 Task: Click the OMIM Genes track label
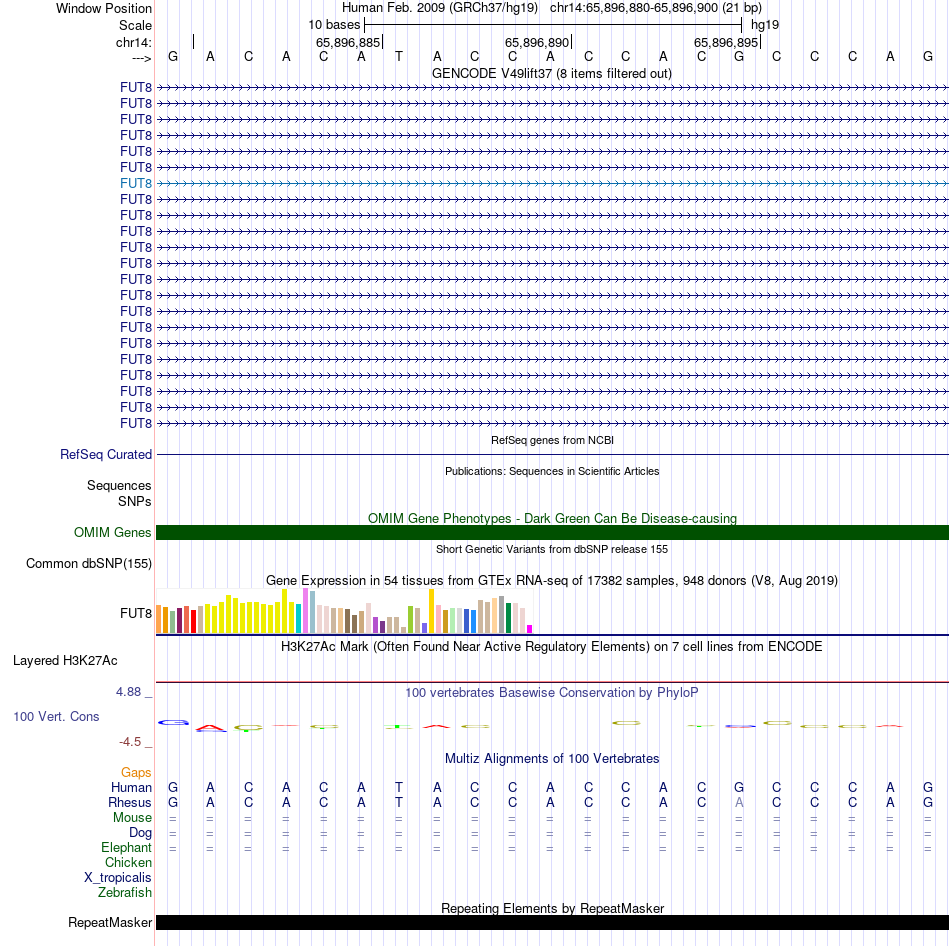click(113, 532)
